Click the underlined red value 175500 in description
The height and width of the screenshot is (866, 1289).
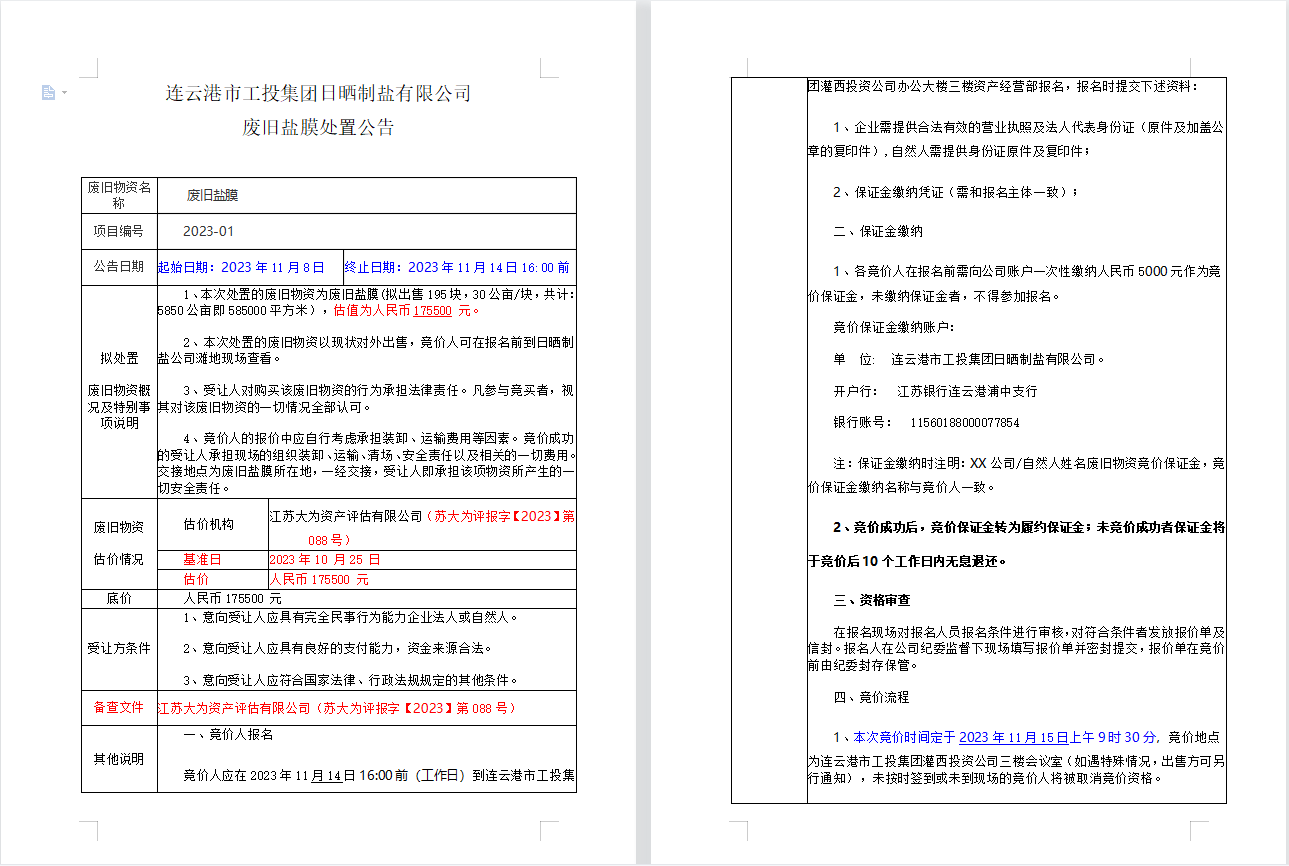[x=433, y=310]
